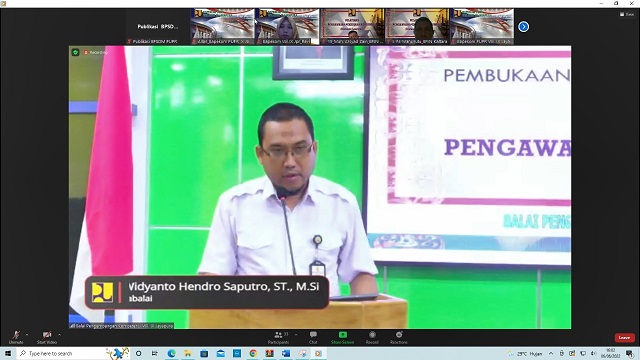Expand the video options arrow beside Start Video

60,335
